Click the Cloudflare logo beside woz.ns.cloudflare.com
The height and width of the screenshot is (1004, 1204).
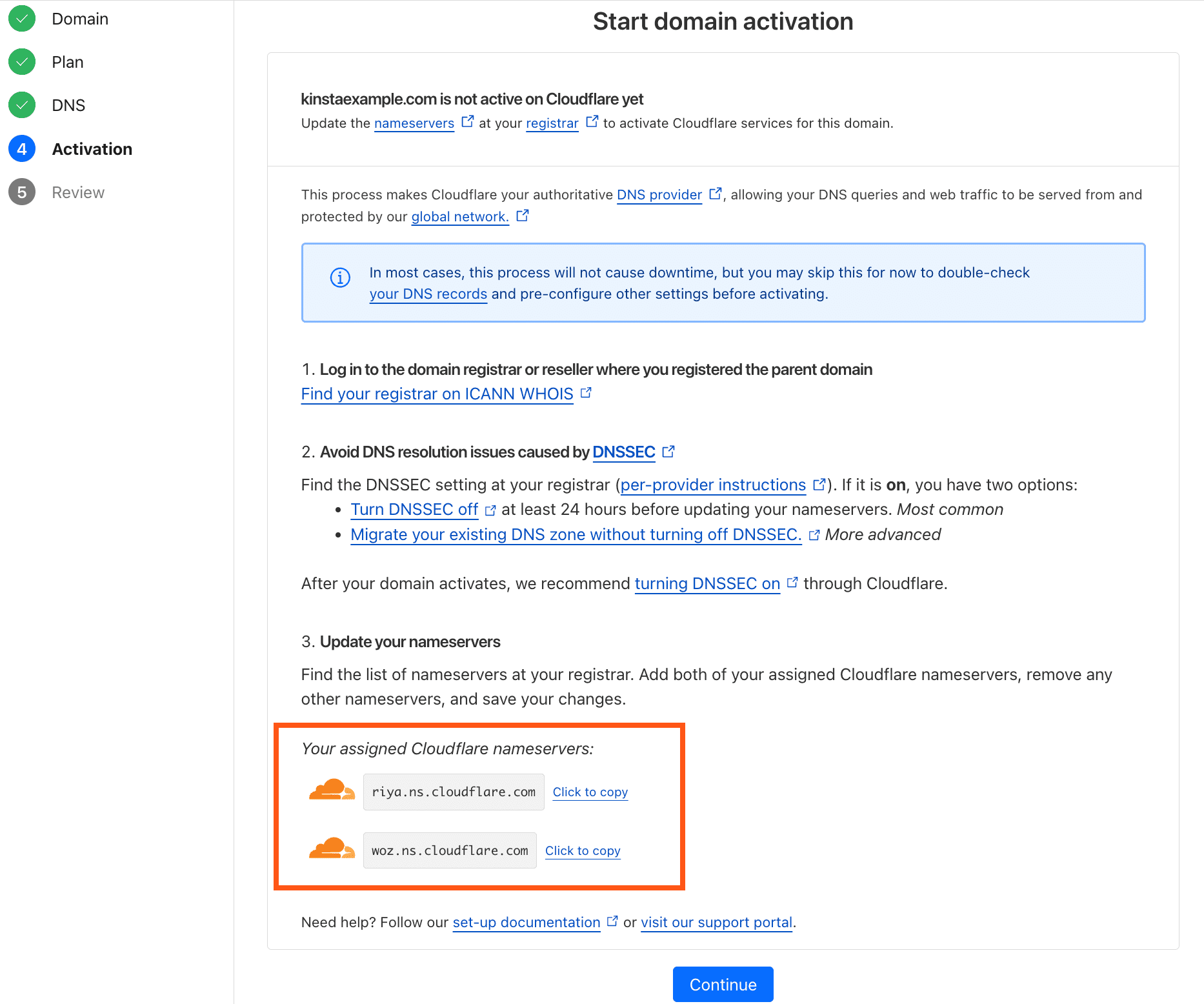331,850
